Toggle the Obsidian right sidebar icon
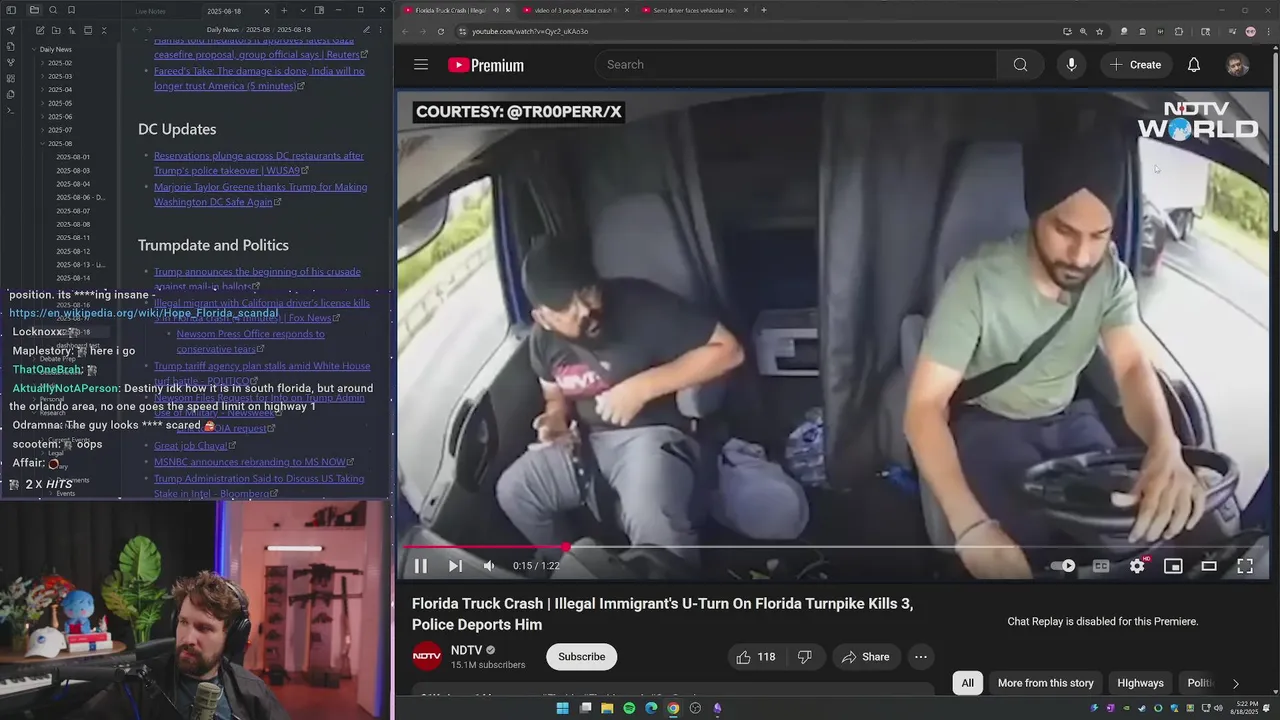 click(319, 10)
